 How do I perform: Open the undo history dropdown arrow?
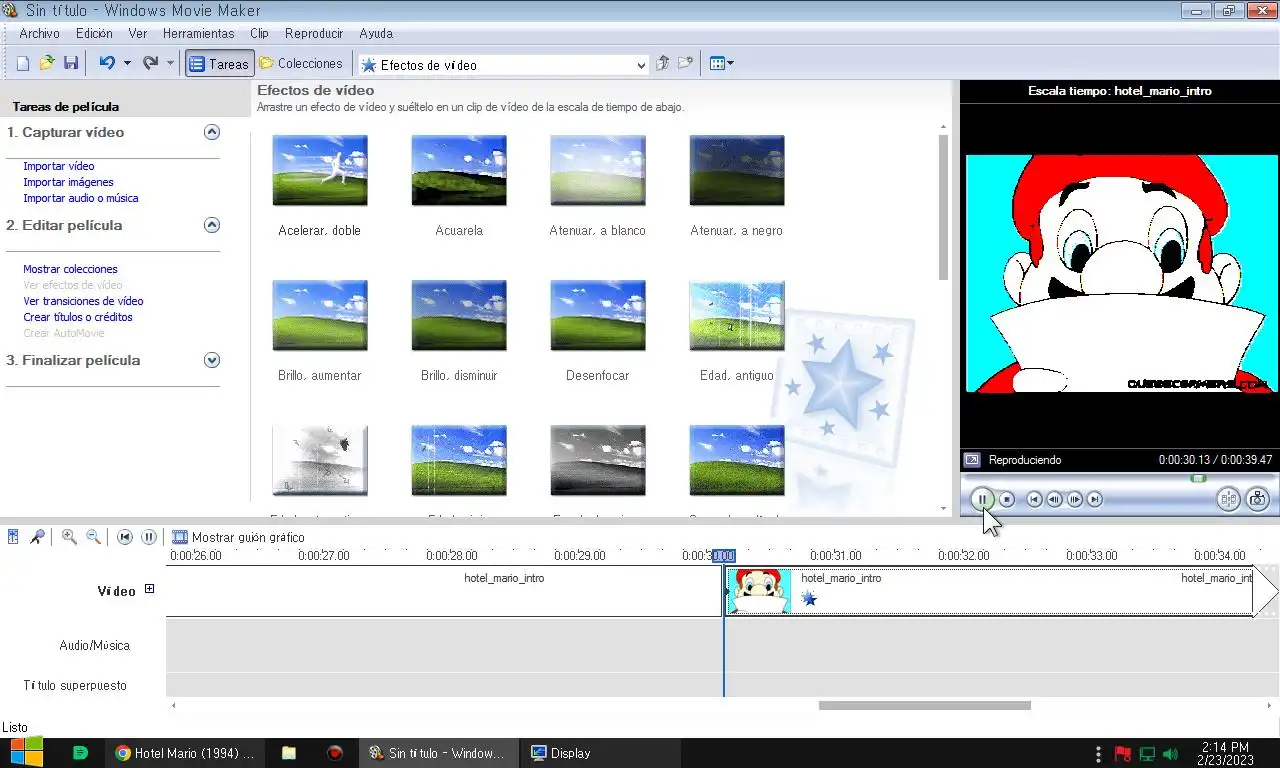(x=127, y=63)
